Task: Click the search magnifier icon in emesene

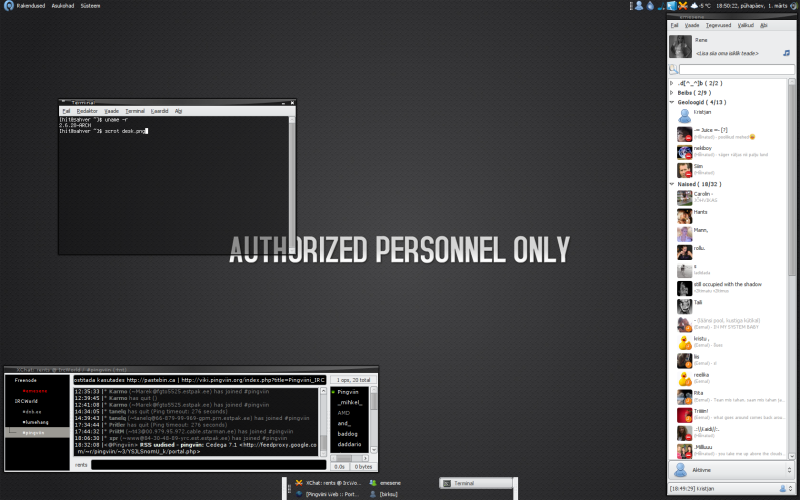Action: tap(673, 69)
